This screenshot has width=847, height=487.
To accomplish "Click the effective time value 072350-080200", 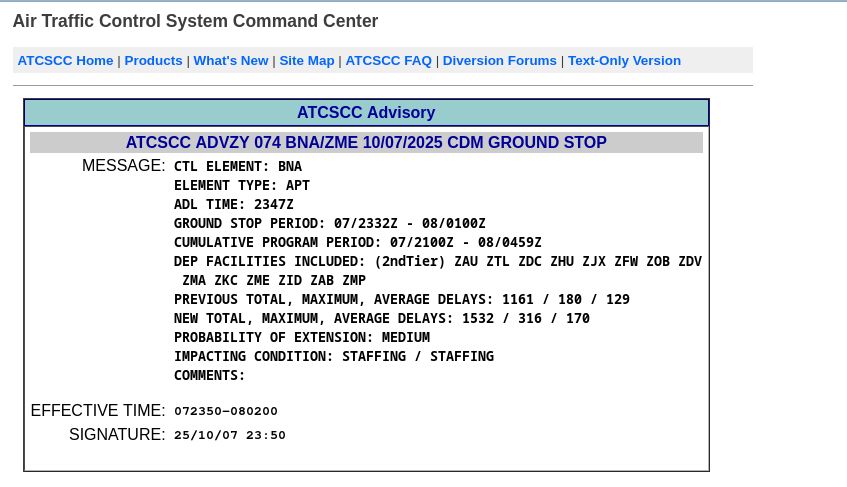I will [226, 411].
